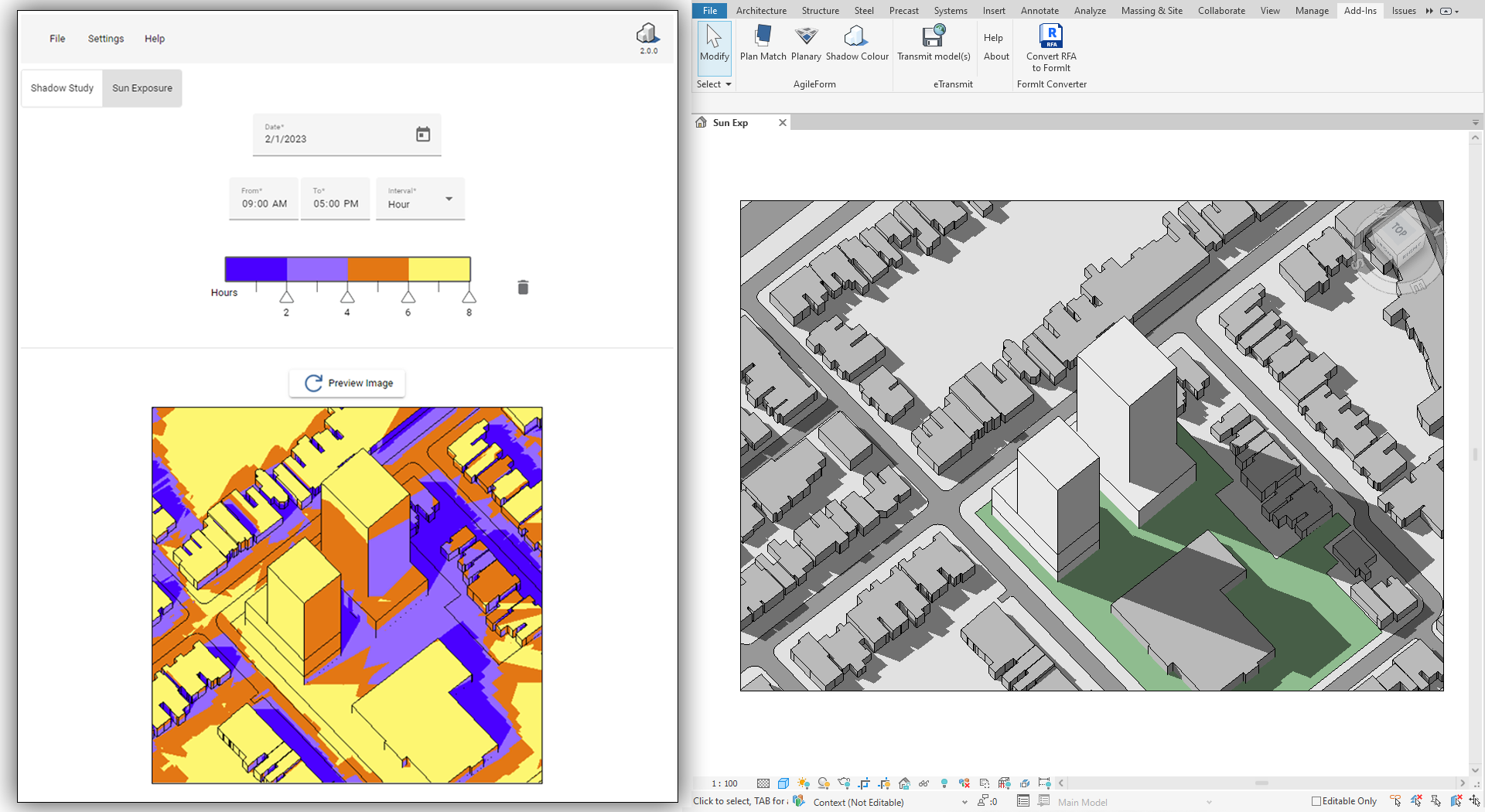Open the Context workset dropdown

pos(964,803)
